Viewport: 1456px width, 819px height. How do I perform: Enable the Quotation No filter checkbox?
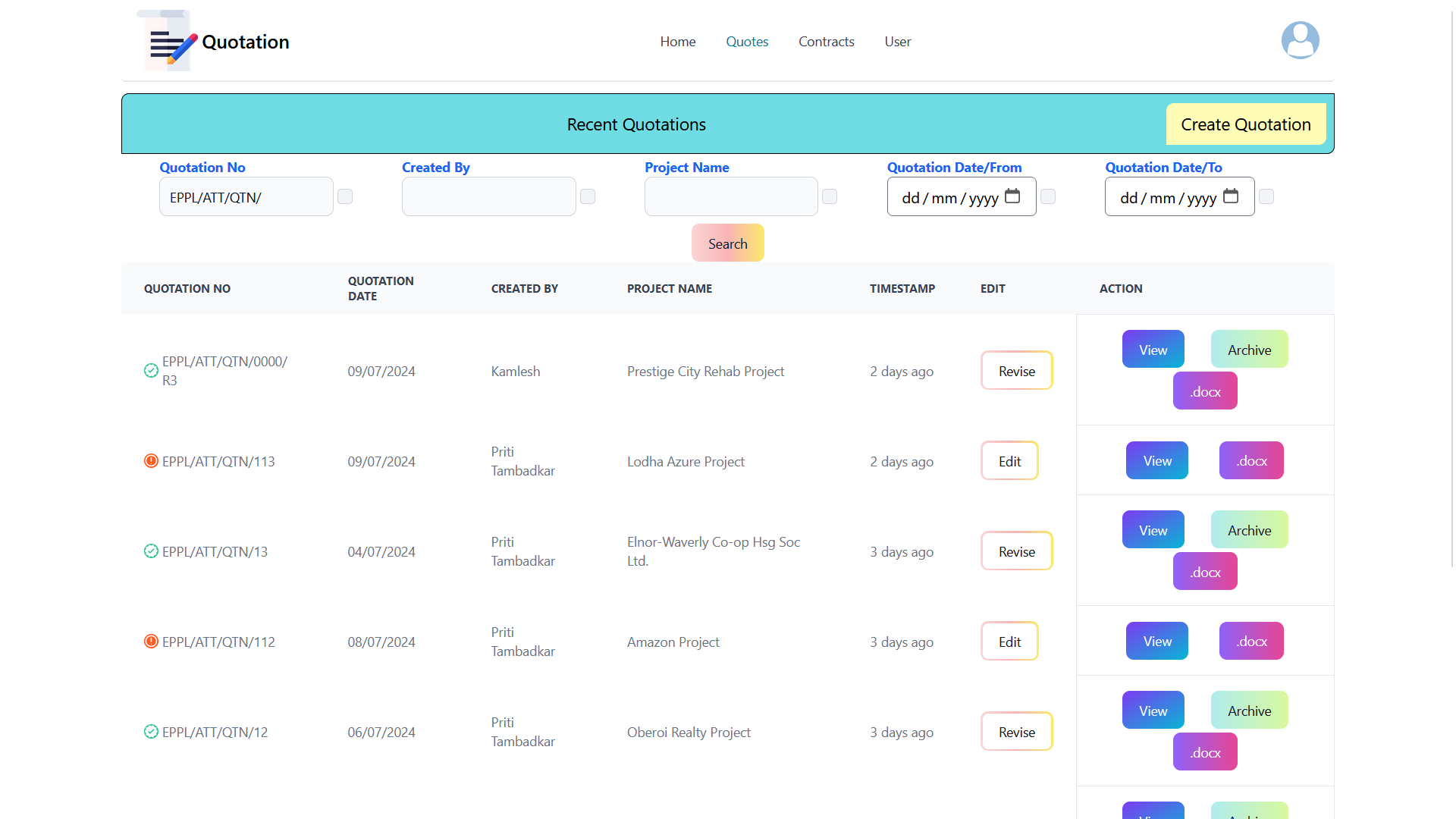[345, 196]
